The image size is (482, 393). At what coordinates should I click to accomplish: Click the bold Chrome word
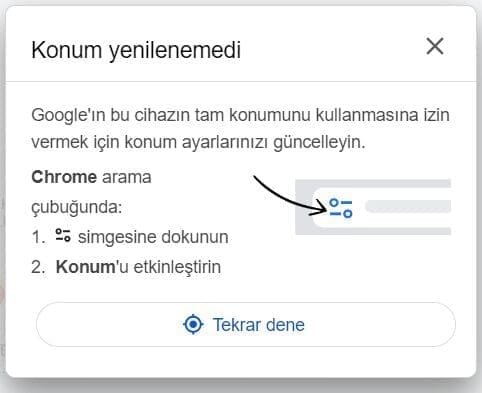(64, 177)
